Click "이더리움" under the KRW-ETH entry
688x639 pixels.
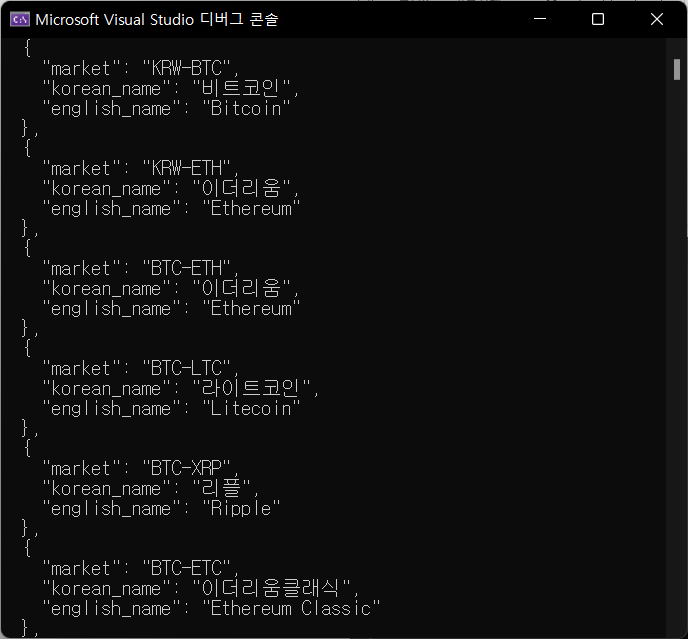pos(241,188)
